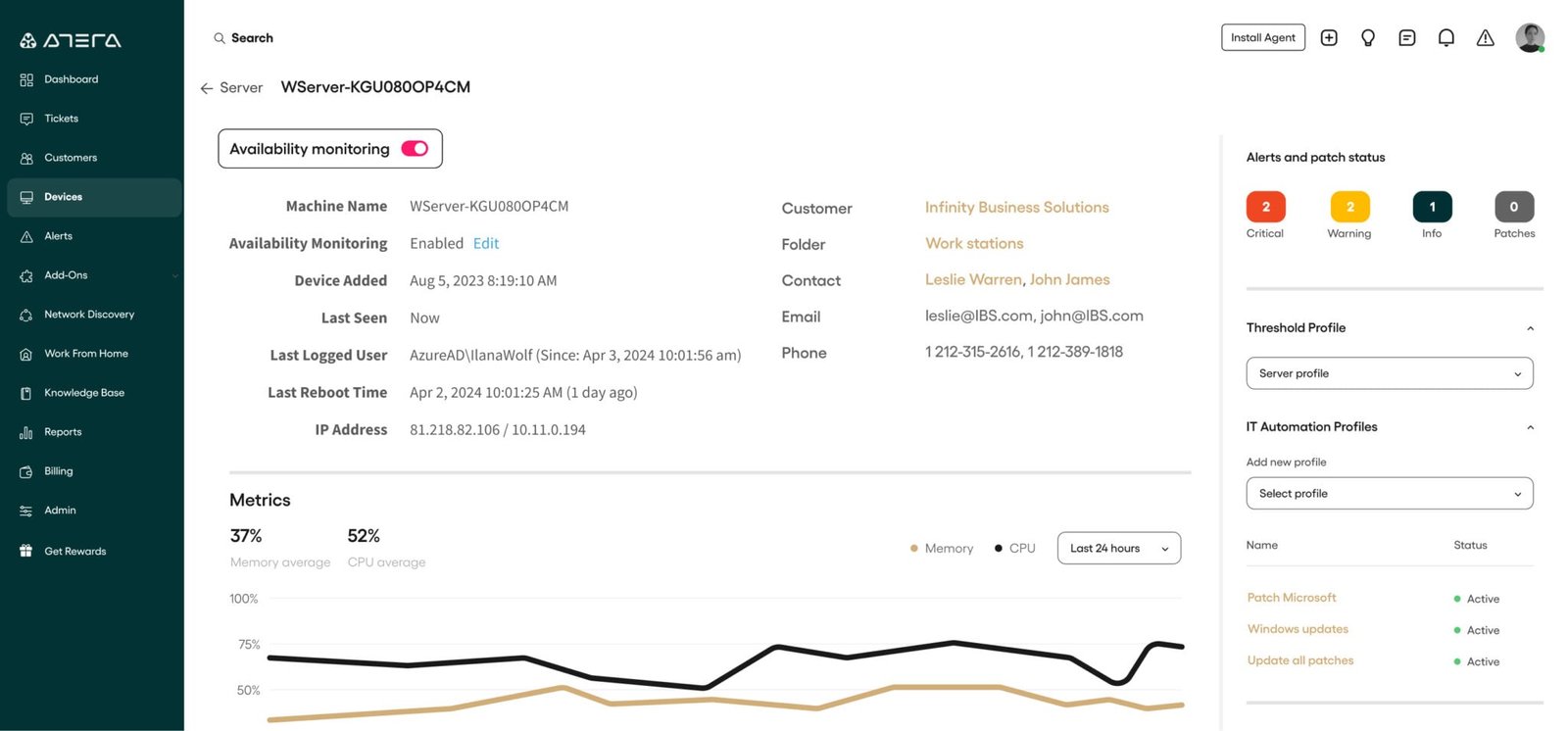The width and height of the screenshot is (1568, 731).
Task: Open Work From Home in sidebar
Action: pyautogui.click(x=94, y=354)
